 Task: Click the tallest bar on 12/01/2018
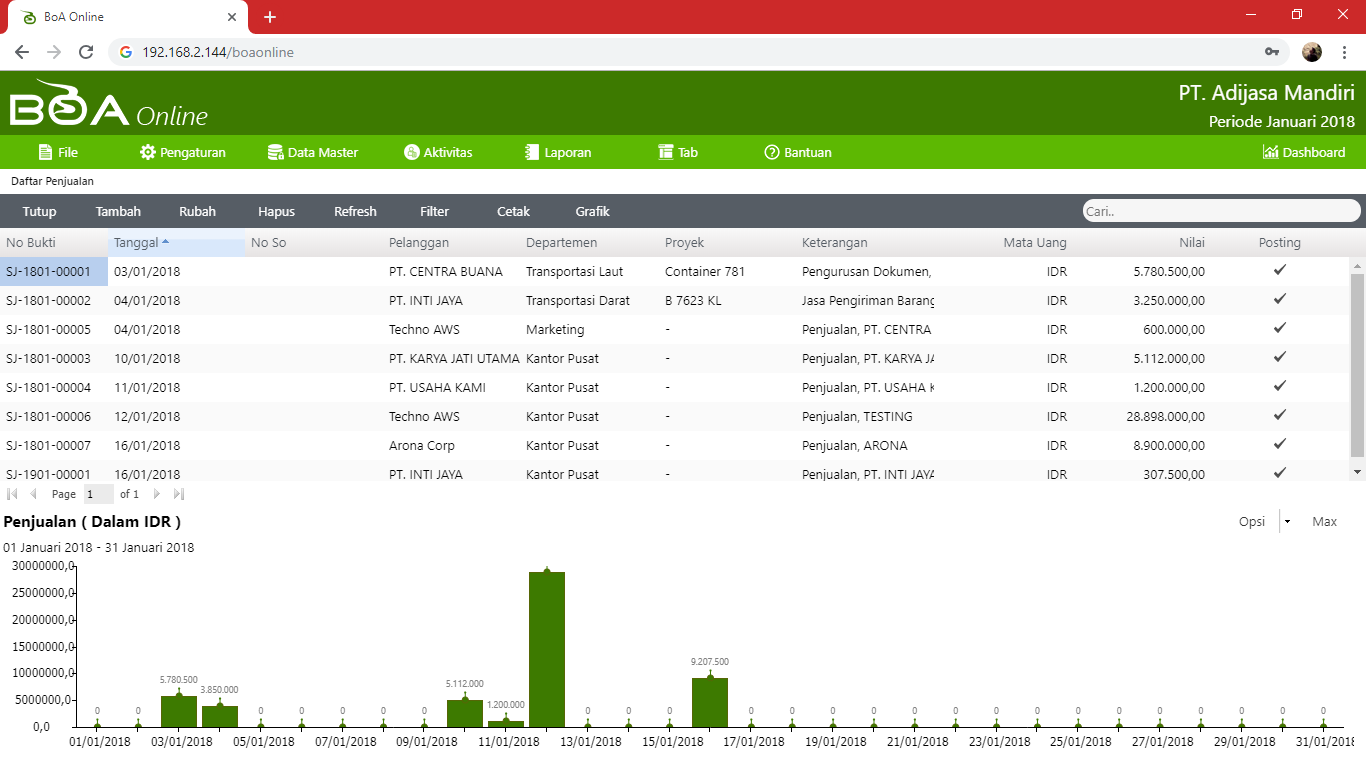tap(547, 648)
